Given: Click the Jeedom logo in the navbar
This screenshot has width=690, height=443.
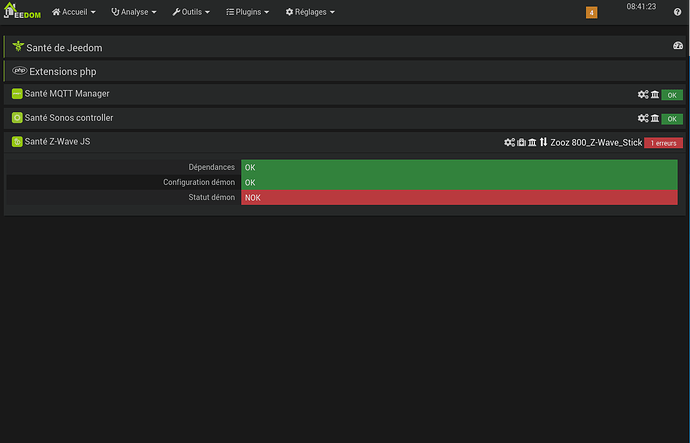Looking at the screenshot, I should [x=22, y=11].
